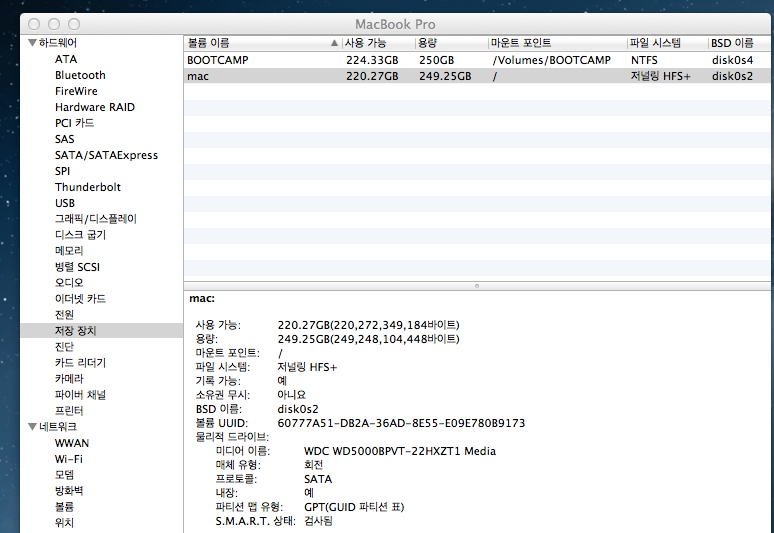This screenshot has height=533, width=774.
Task: Collapse the 네트워크 tree section
Action: click(32, 427)
